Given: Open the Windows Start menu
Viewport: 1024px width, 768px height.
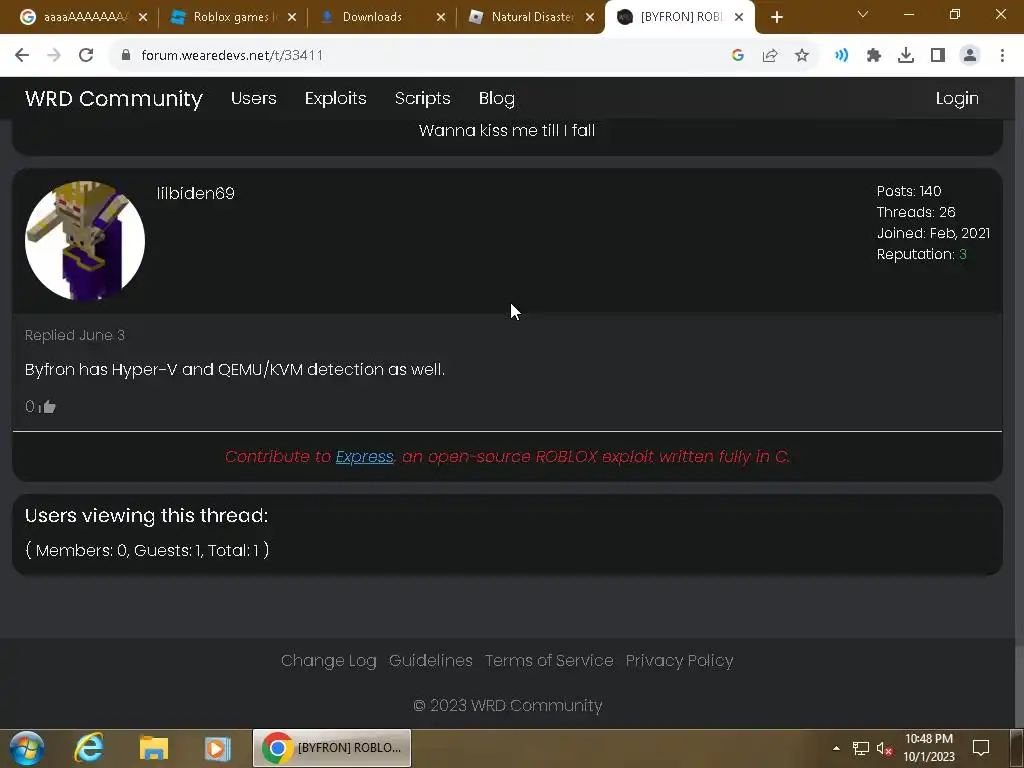Looking at the screenshot, I should point(27,748).
